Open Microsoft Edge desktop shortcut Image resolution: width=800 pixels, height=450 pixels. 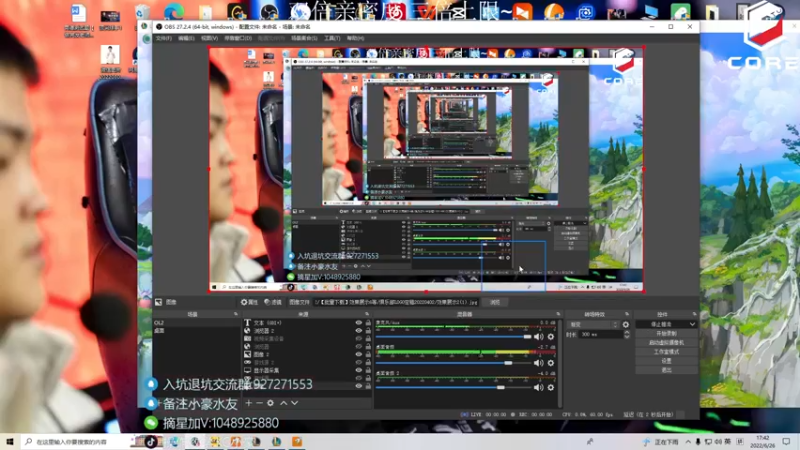coord(174,11)
